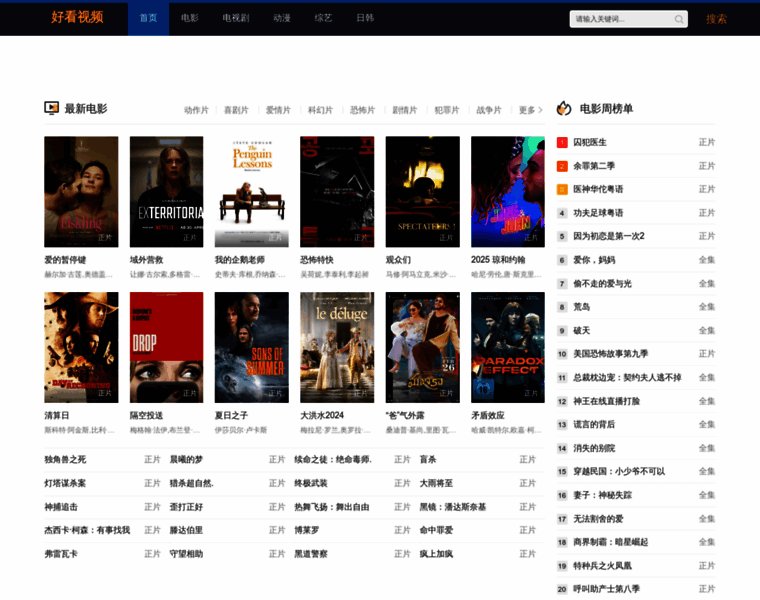
Task: Click the yellow rank 3 badge
Action: click(562, 189)
